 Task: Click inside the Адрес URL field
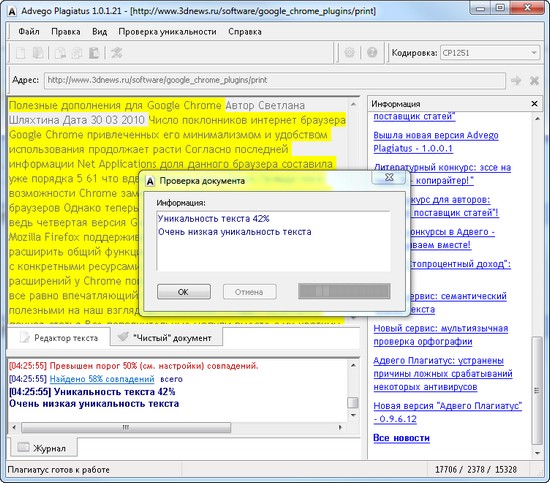[275, 80]
